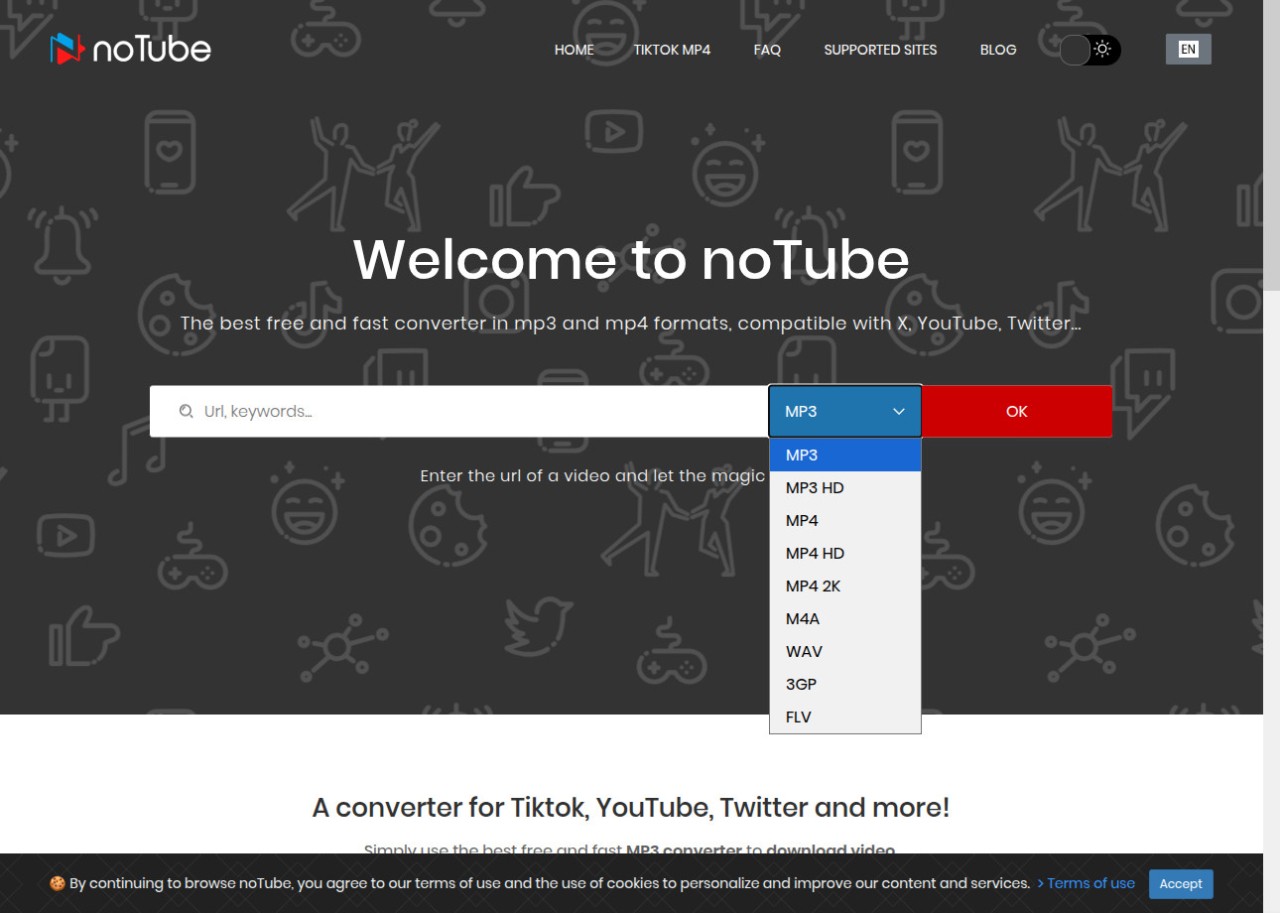Choose WAV format option

click(804, 651)
